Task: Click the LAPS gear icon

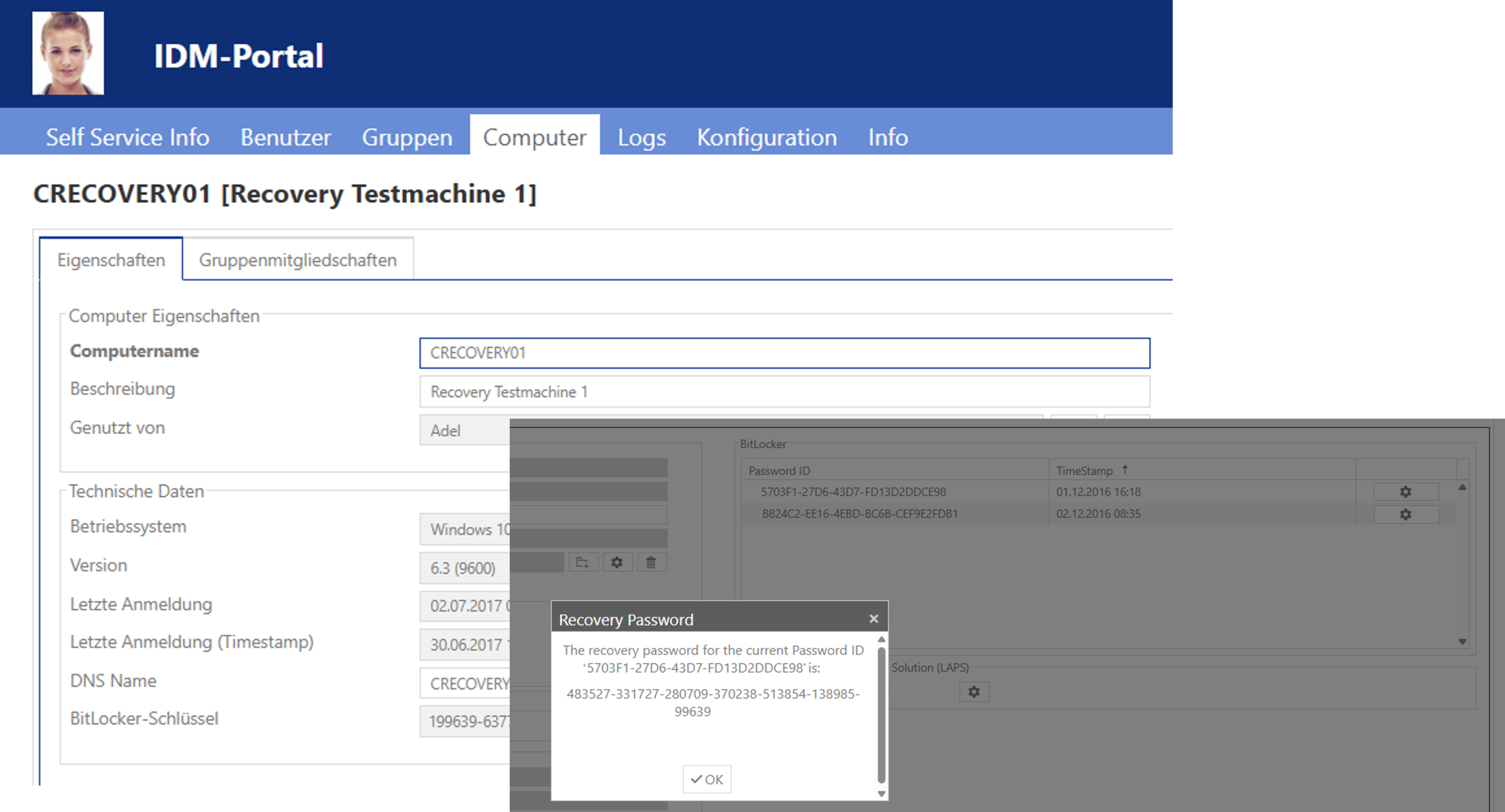Action: pos(973,692)
